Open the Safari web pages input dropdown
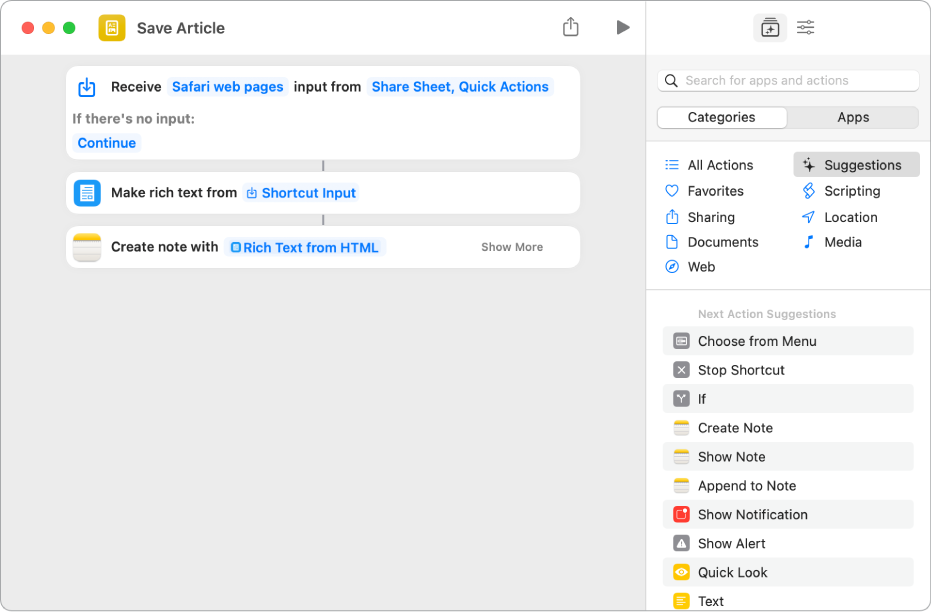 point(227,86)
